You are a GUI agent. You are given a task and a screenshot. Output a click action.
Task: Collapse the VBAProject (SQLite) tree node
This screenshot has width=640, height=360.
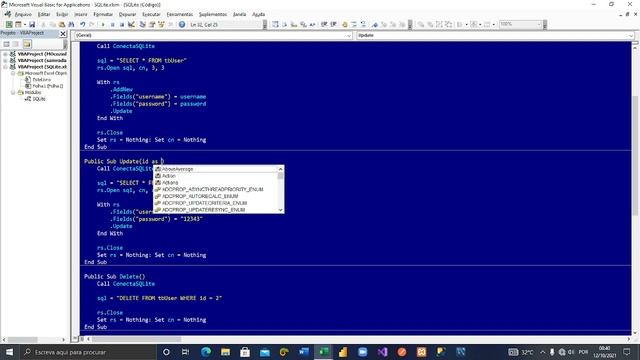coord(5,67)
